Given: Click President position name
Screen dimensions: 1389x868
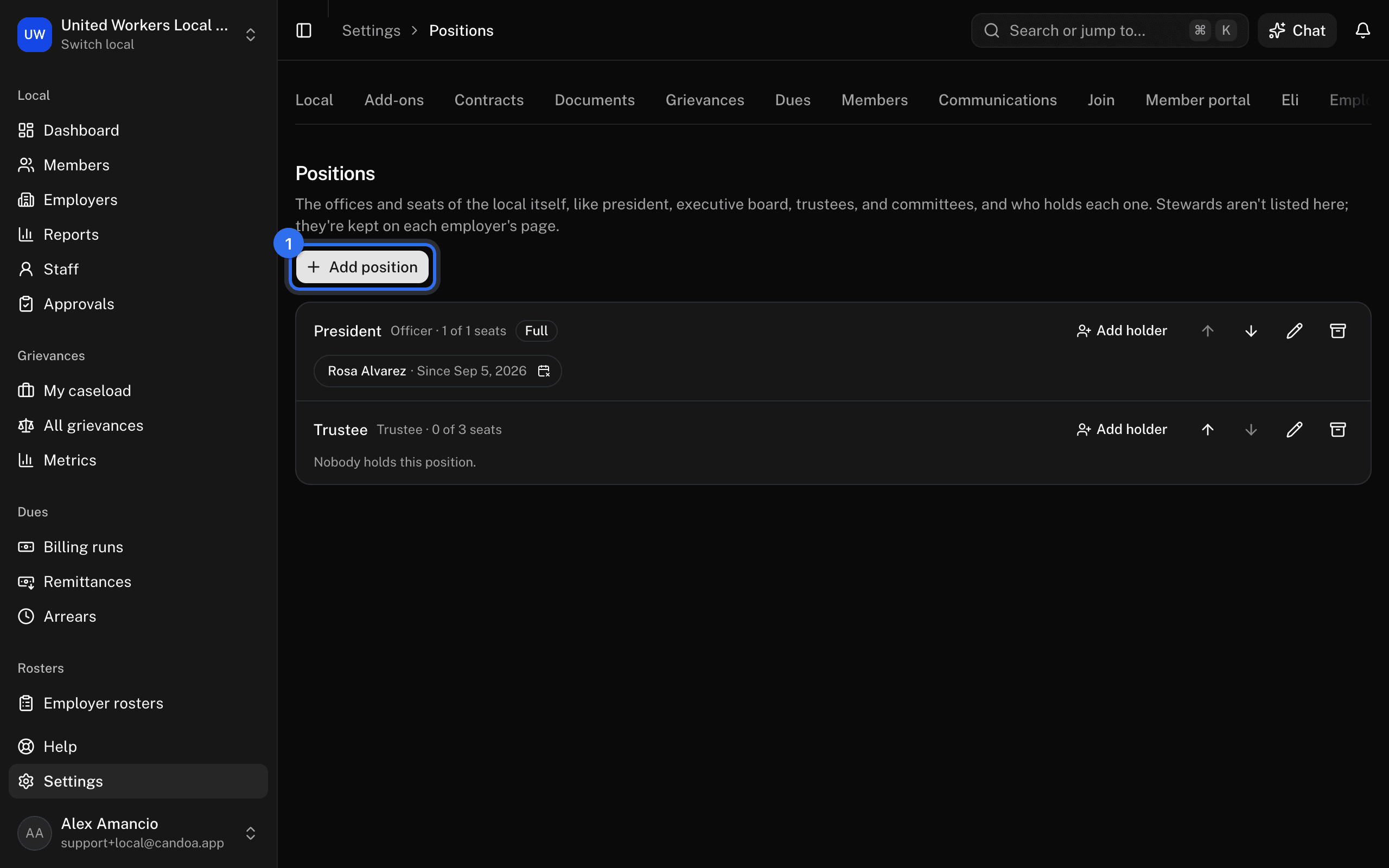Looking at the screenshot, I should point(347,331).
